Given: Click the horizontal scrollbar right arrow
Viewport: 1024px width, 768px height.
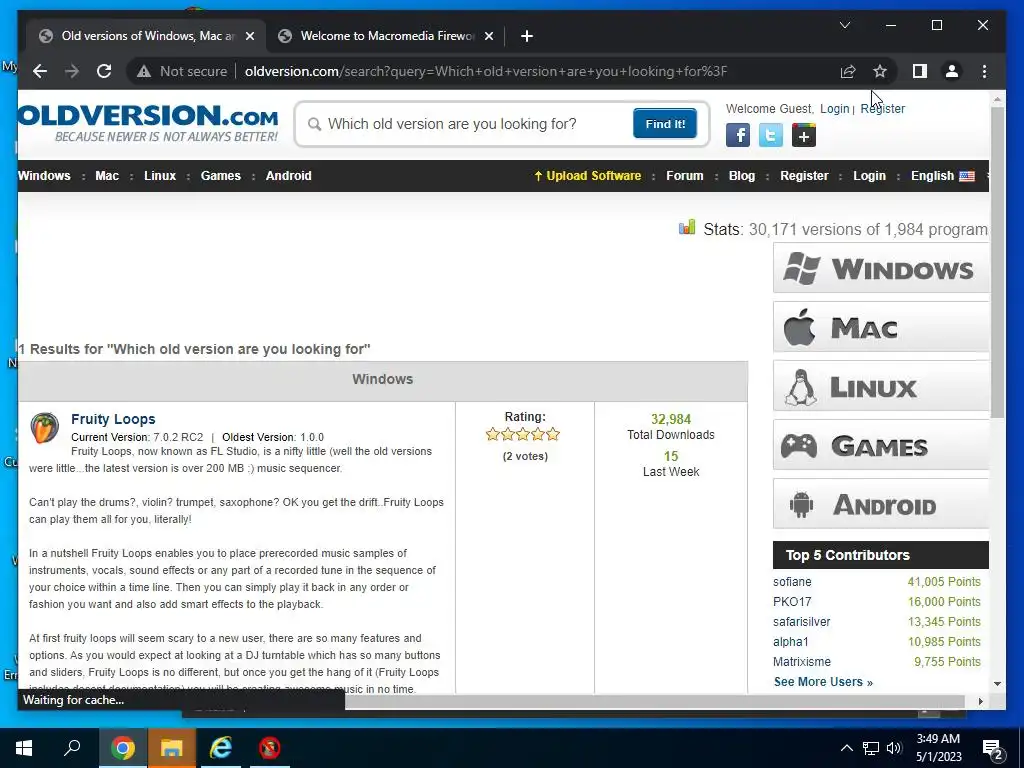Looking at the screenshot, I should click(980, 701).
